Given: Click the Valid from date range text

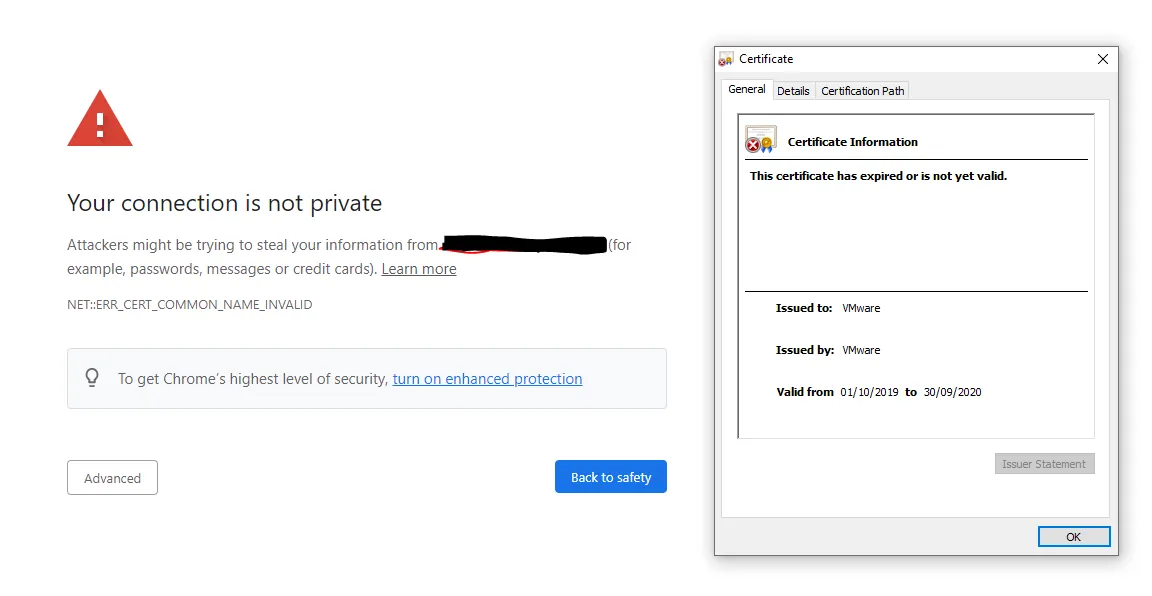Looking at the screenshot, I should pos(910,392).
